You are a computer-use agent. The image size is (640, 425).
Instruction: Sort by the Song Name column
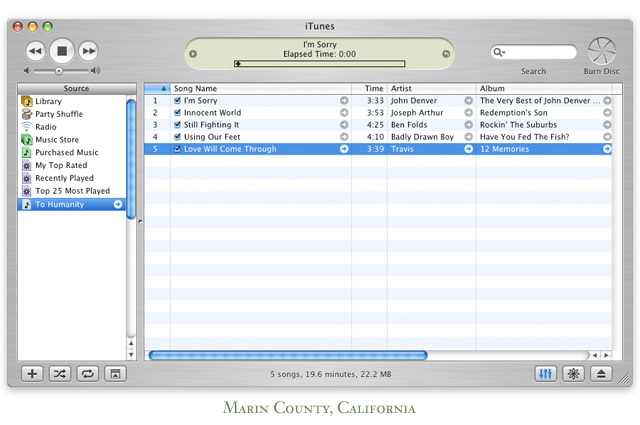[x=261, y=89]
